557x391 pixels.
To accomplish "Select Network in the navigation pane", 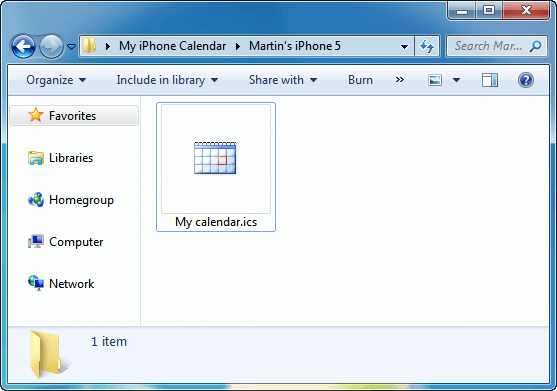I will pyautogui.click(x=71, y=284).
